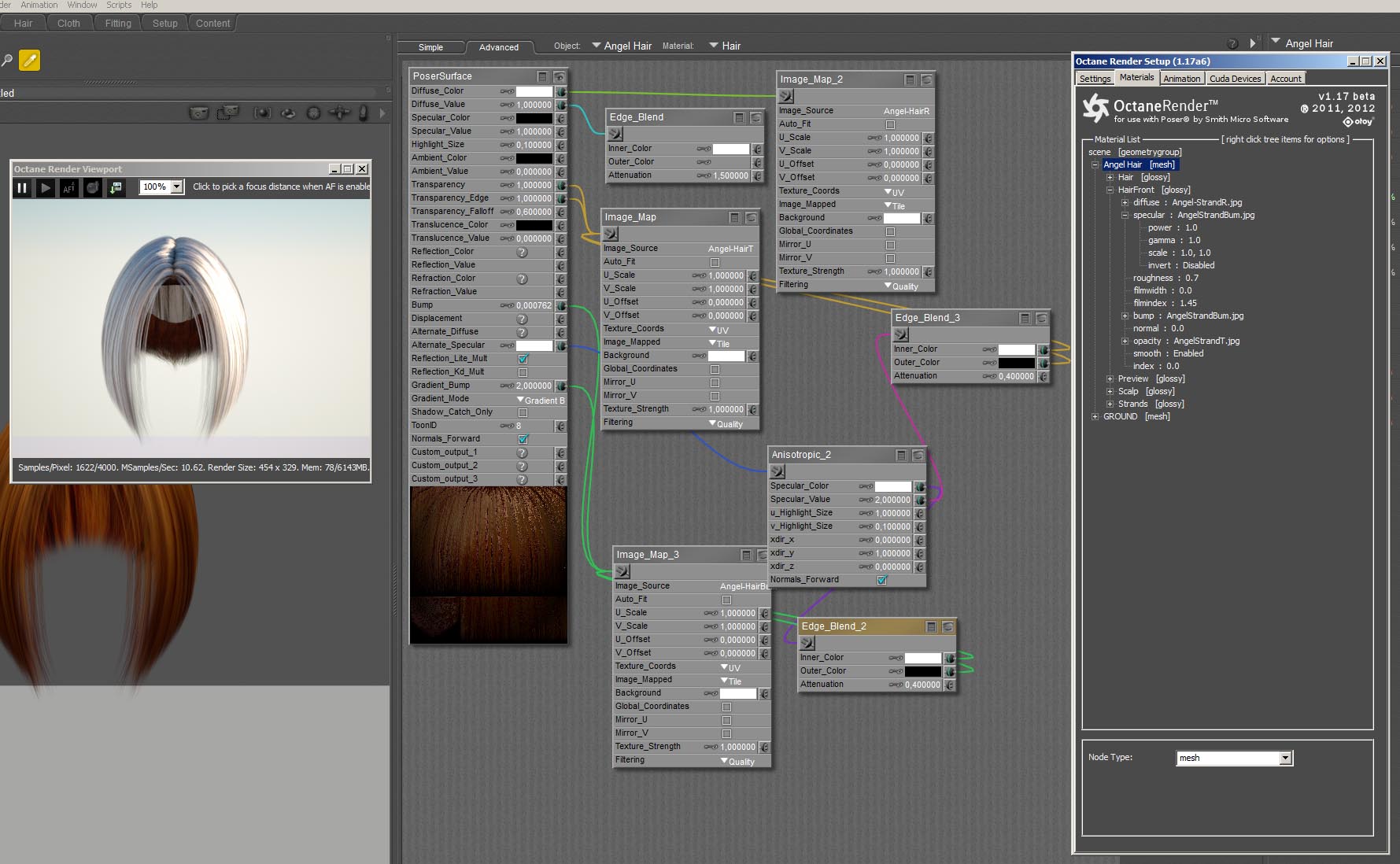
Task: Click the output plug icon of Image_Map_2 node
Action: [x=785, y=96]
